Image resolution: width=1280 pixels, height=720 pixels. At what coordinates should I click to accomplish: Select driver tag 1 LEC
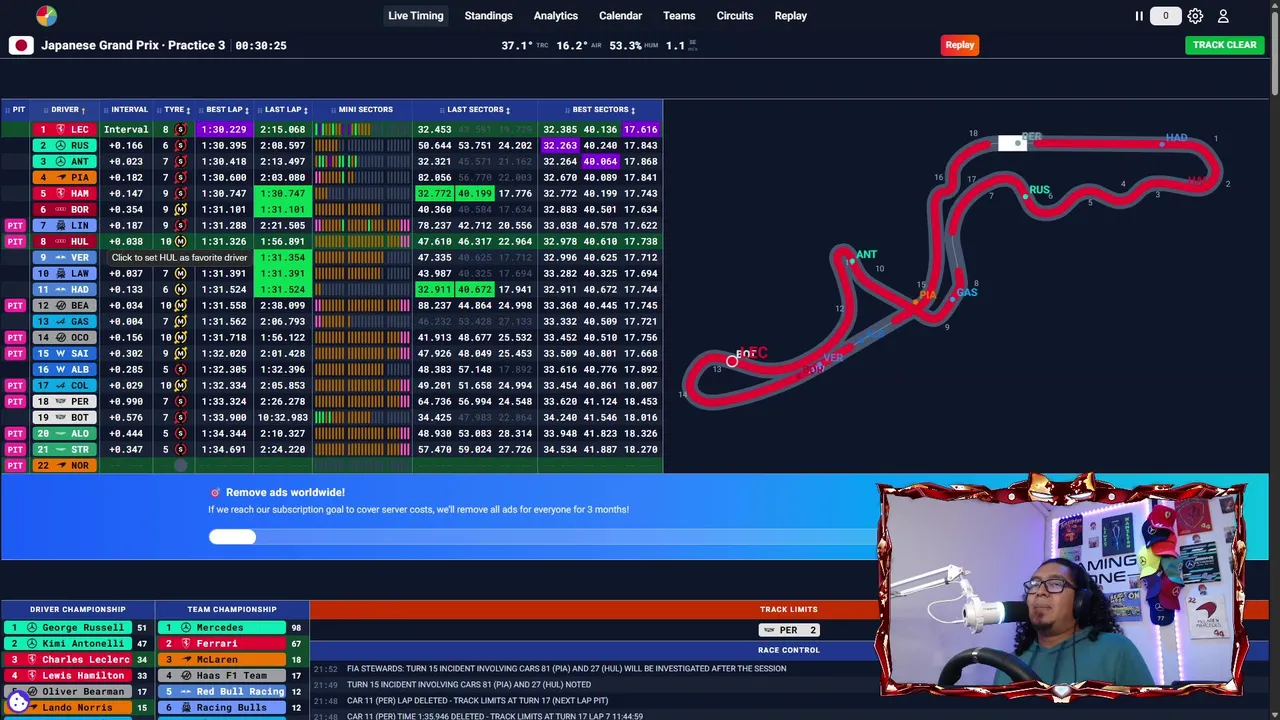click(x=65, y=129)
